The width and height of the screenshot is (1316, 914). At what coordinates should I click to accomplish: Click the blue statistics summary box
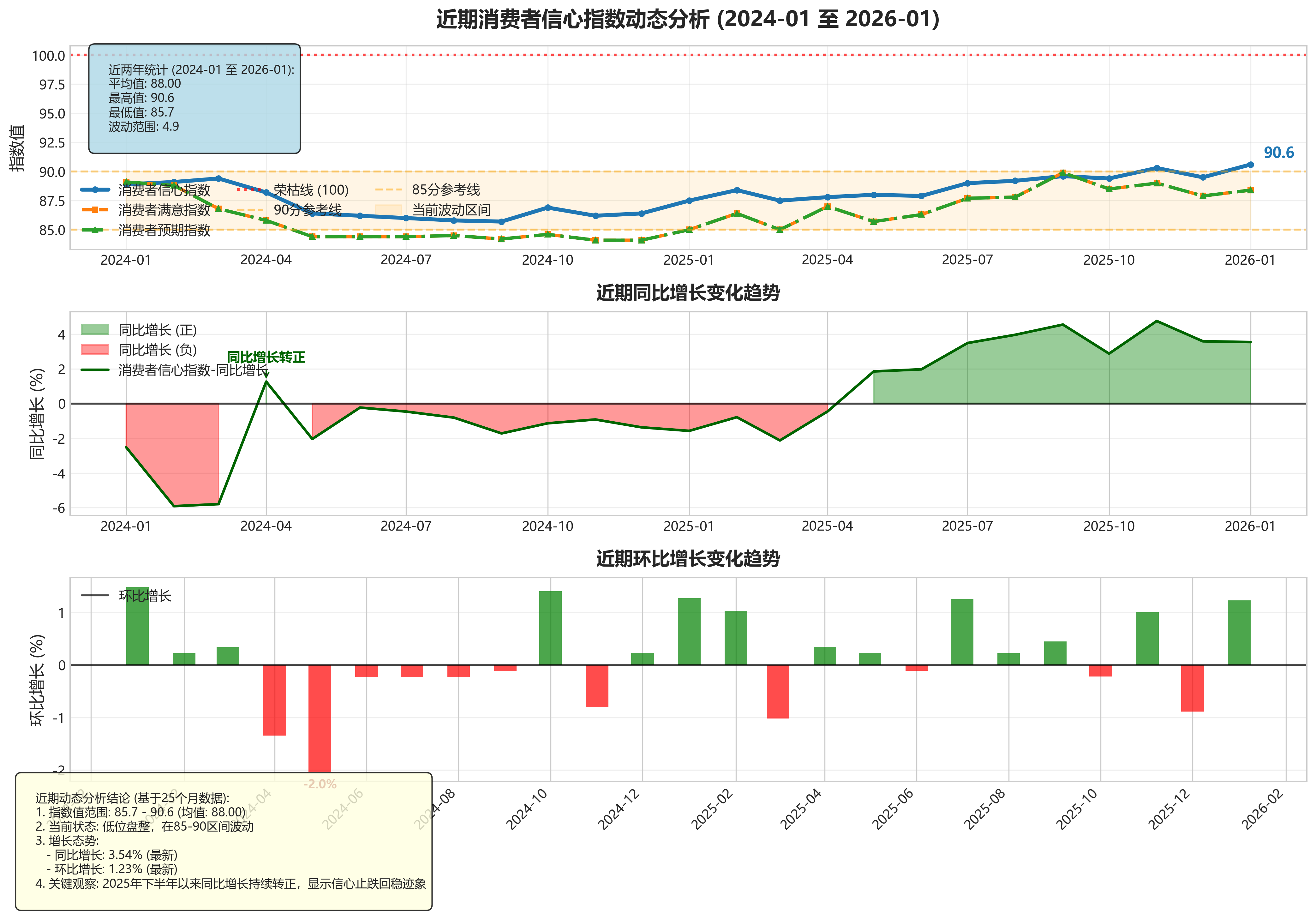pyautogui.click(x=194, y=99)
